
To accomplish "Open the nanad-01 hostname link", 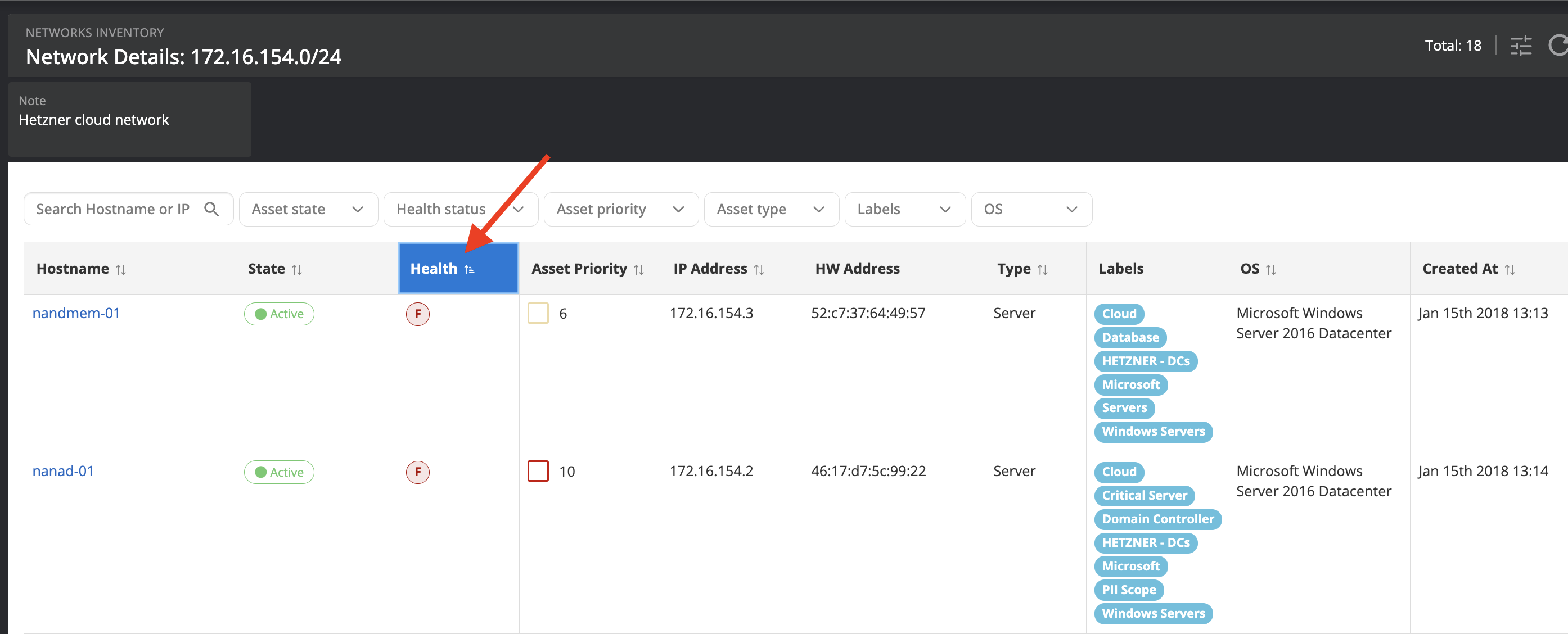I will [x=64, y=472].
